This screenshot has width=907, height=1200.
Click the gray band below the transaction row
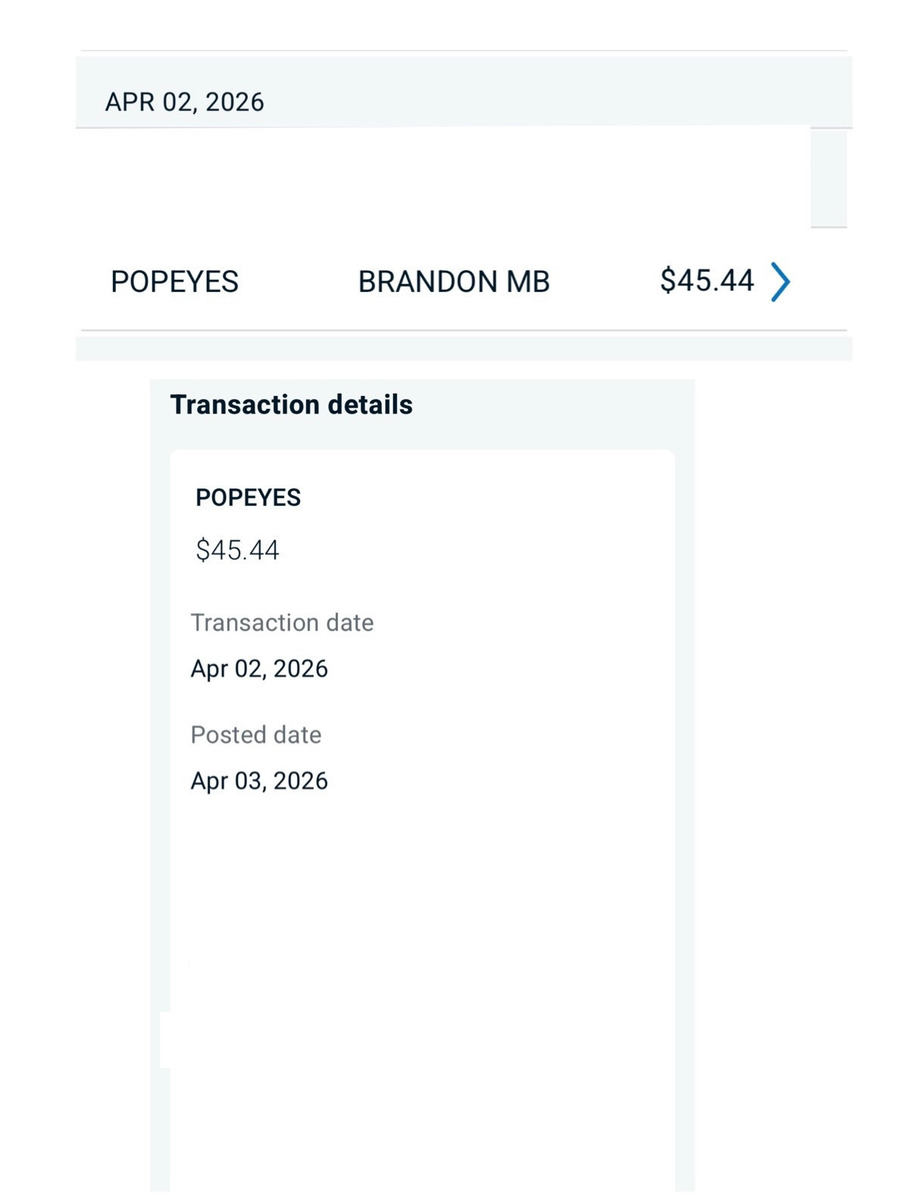tap(460, 348)
